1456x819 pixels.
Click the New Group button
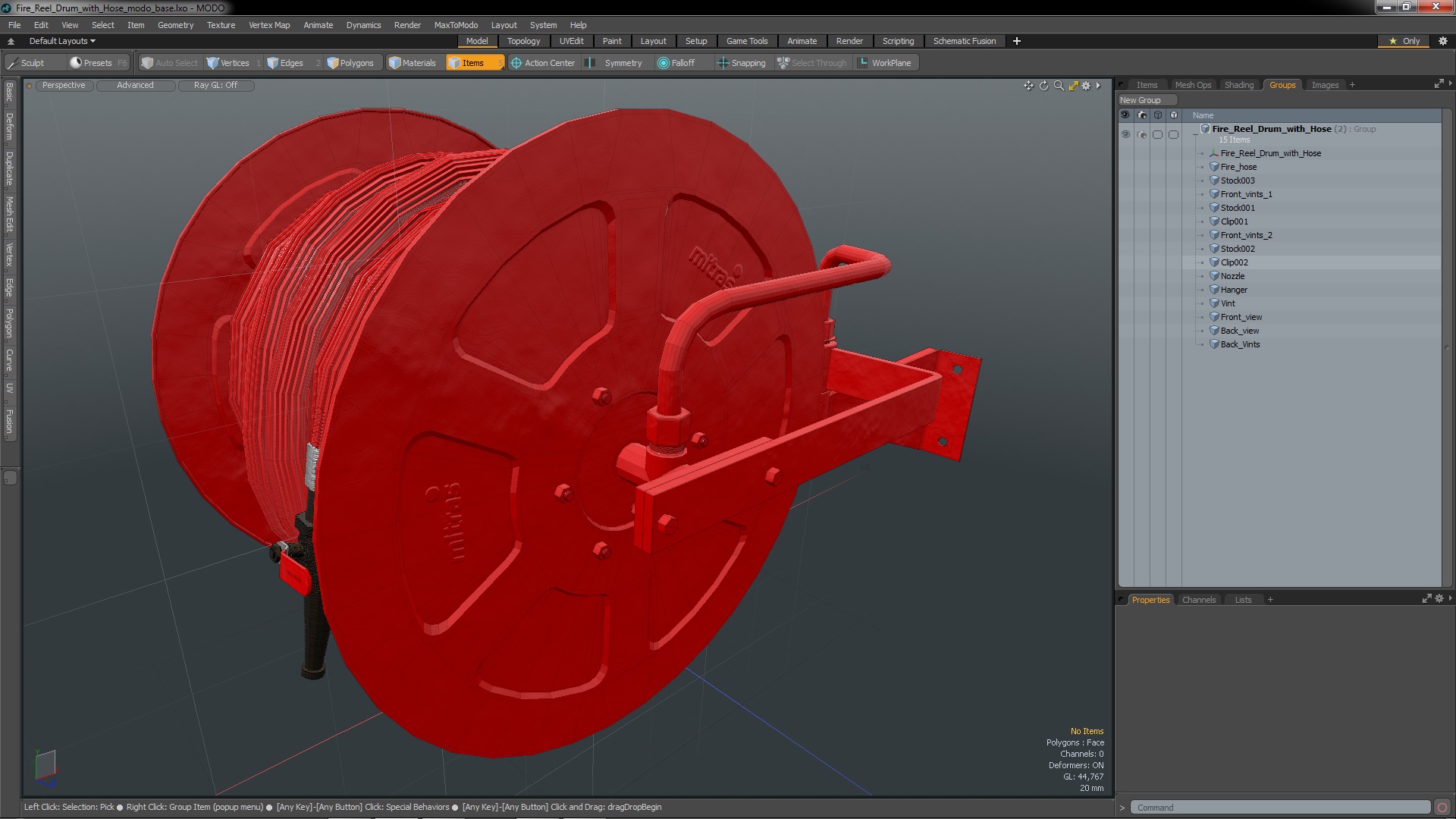[x=1146, y=100]
